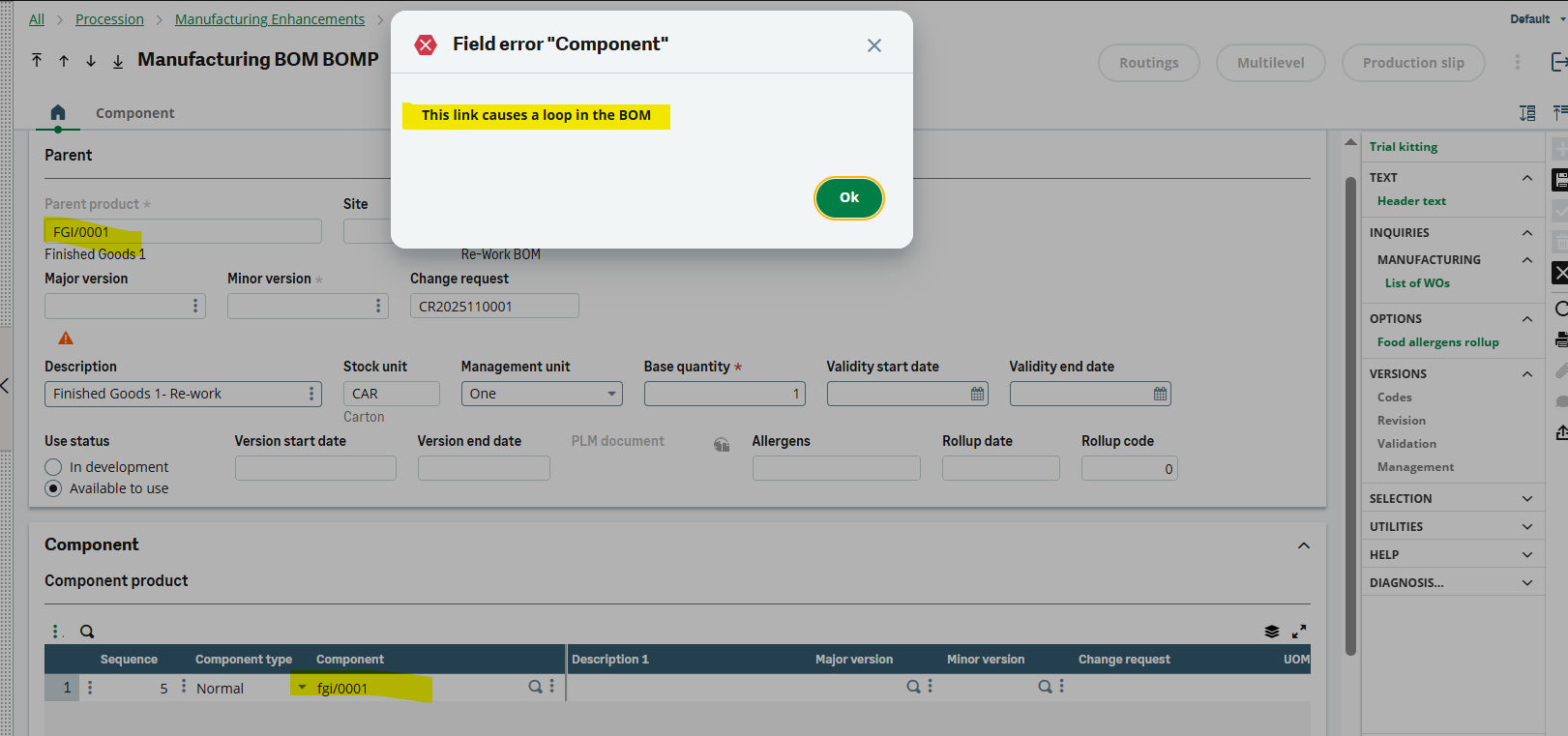Open the Sequence cell actions icon
This screenshot has width=1568, height=736.
click(x=184, y=687)
